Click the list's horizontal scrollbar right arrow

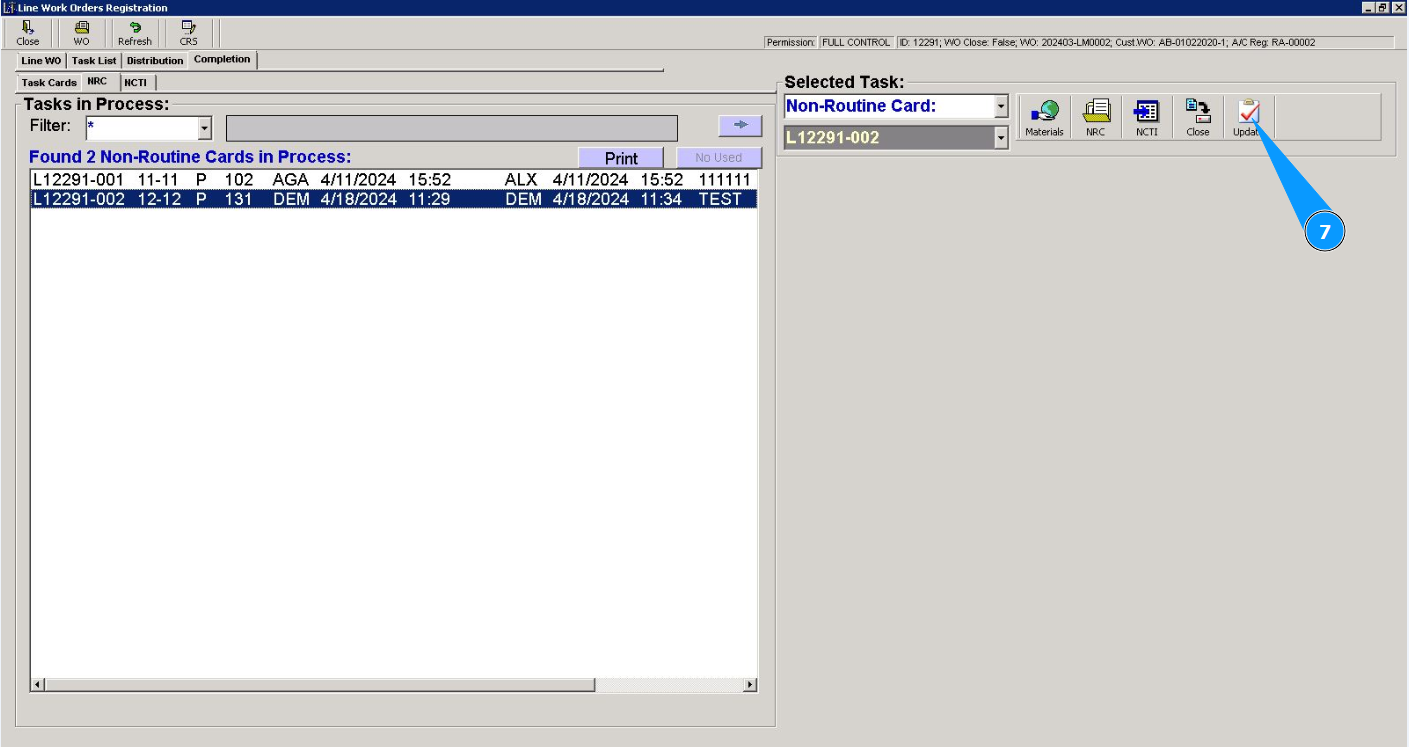(x=750, y=686)
